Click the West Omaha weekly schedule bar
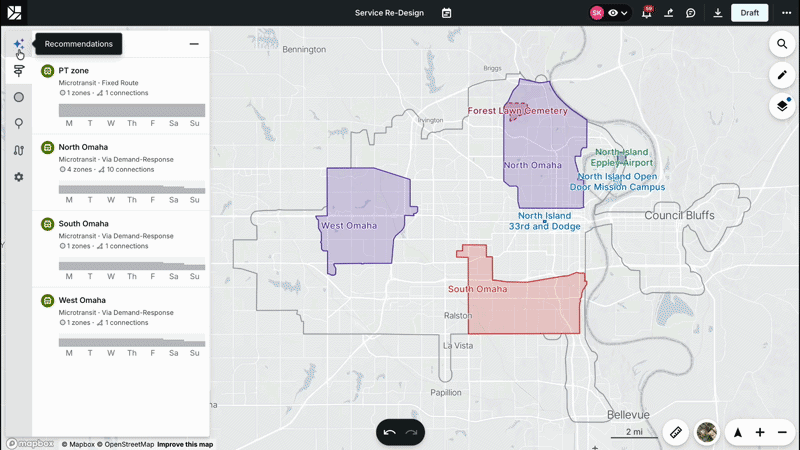800x450 pixels. (132, 340)
